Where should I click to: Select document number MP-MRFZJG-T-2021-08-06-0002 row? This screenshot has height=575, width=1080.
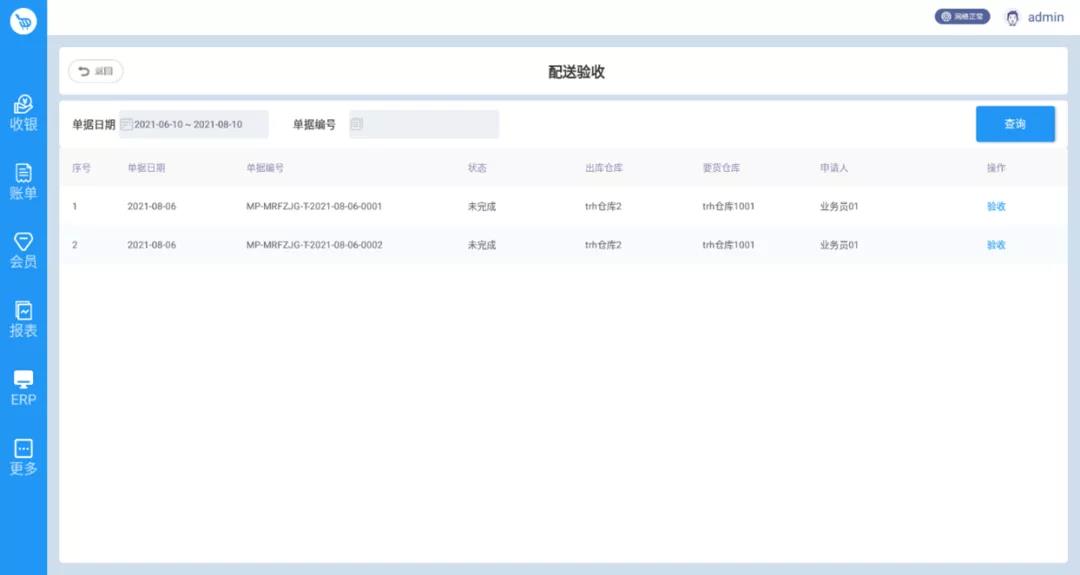(314, 245)
